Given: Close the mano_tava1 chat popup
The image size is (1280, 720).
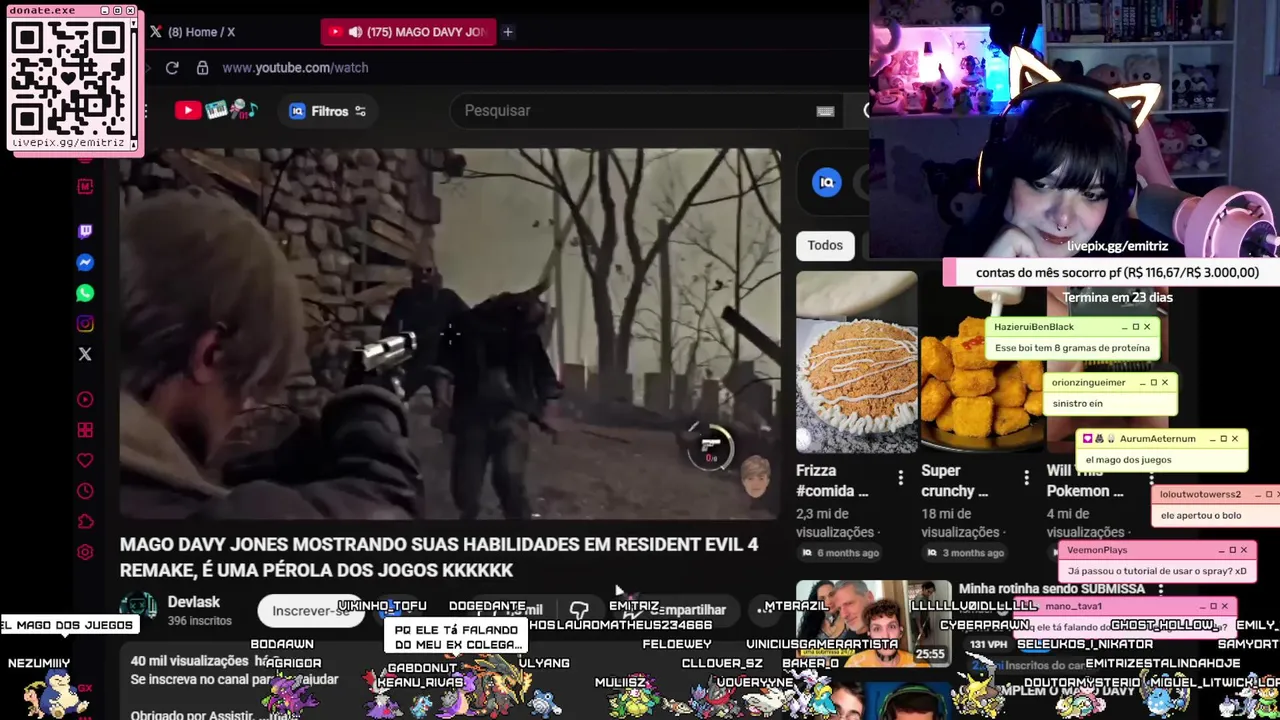Looking at the screenshot, I should (x=1224, y=606).
